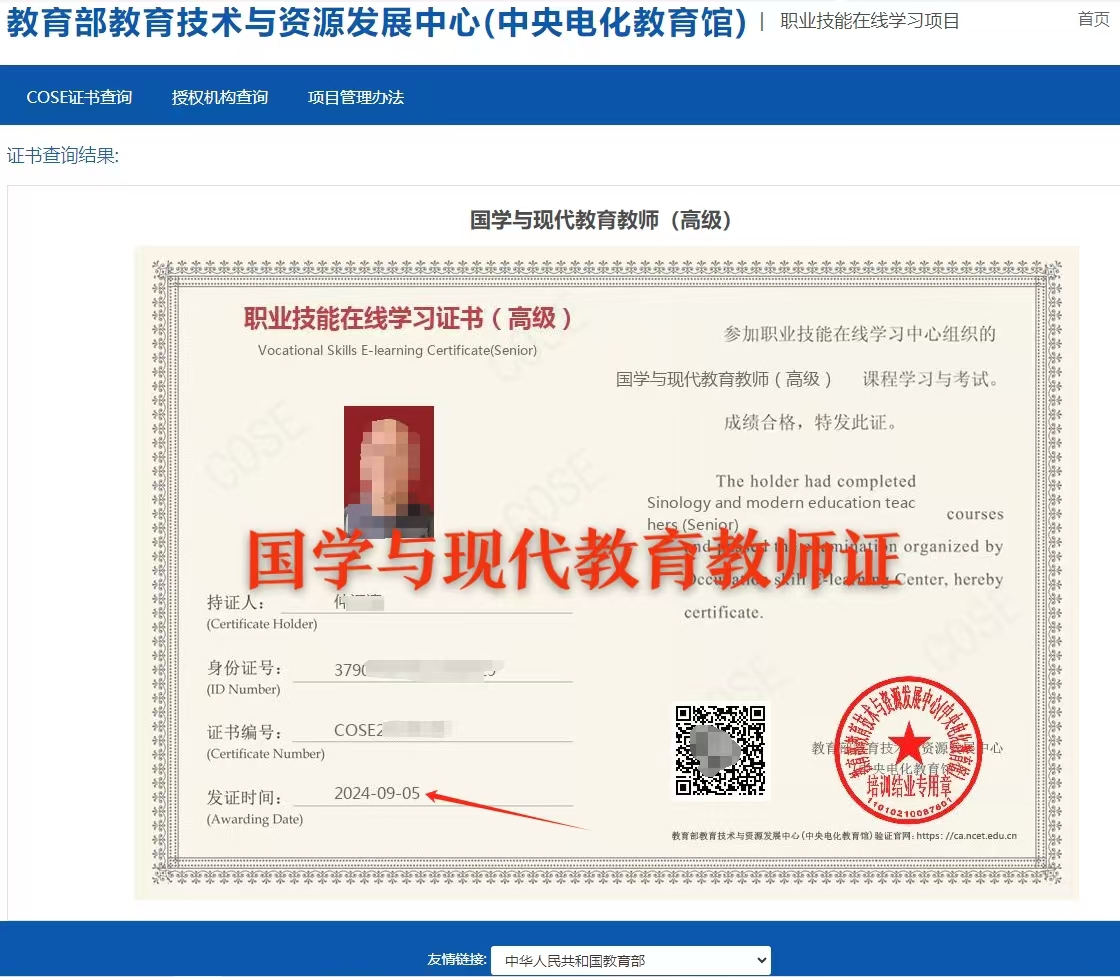Click the 证书查询结果 label
Image resolution: width=1120 pixels, height=977 pixels.
[62, 156]
